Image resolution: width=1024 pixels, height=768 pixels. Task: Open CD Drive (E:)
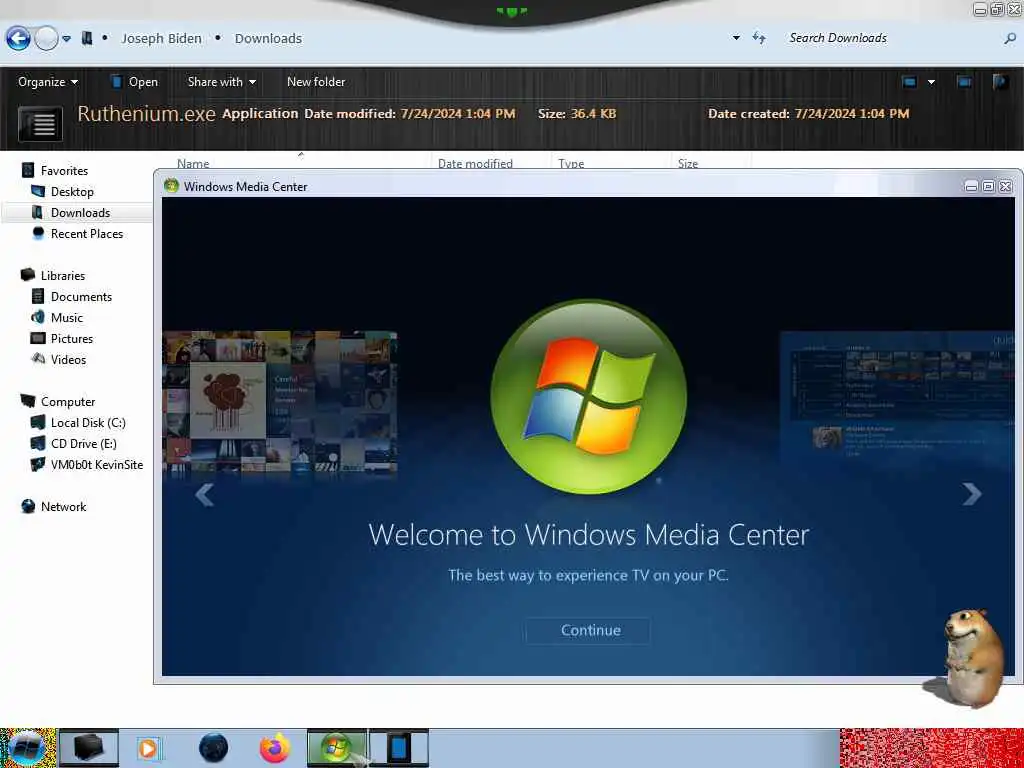click(x=84, y=443)
